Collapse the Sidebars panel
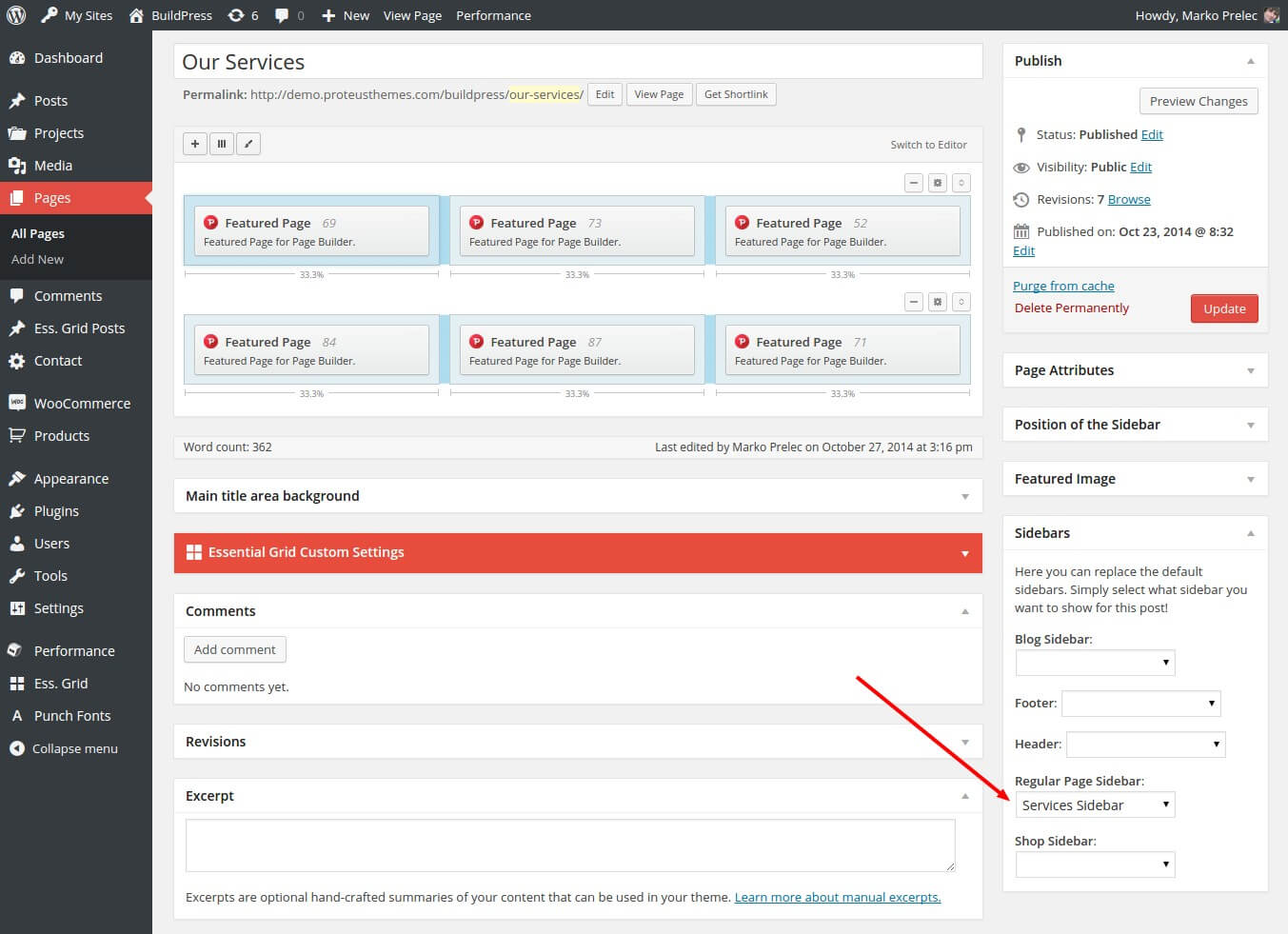This screenshot has width=1288, height=934. 1251,533
